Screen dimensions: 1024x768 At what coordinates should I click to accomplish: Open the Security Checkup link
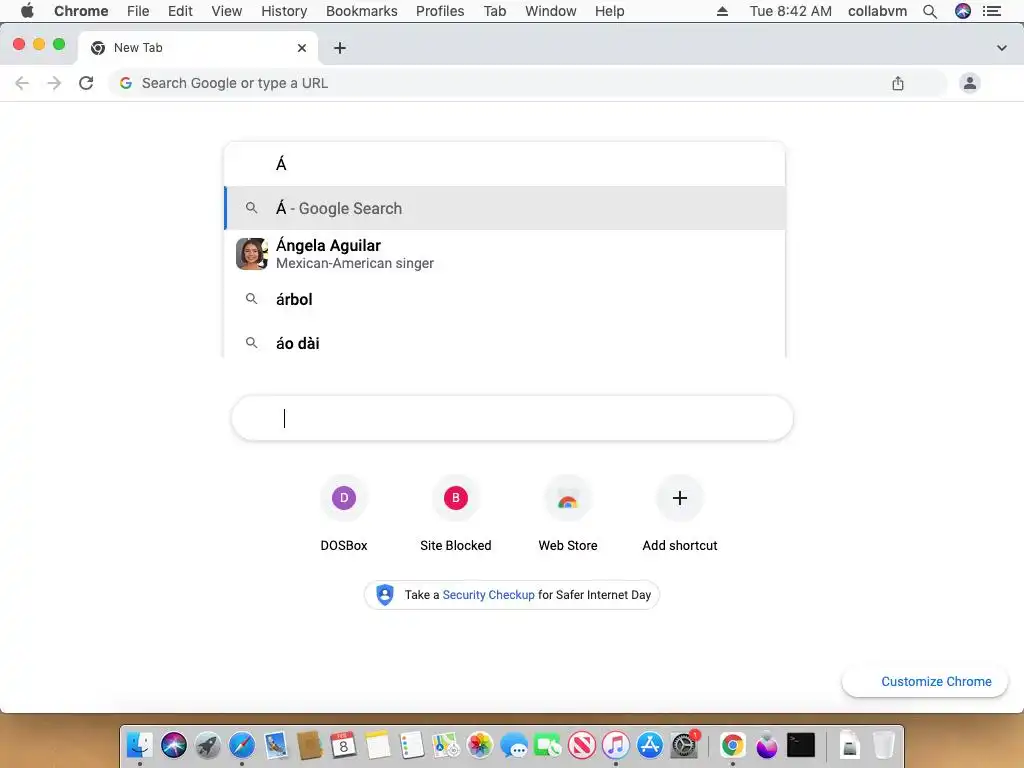point(488,595)
